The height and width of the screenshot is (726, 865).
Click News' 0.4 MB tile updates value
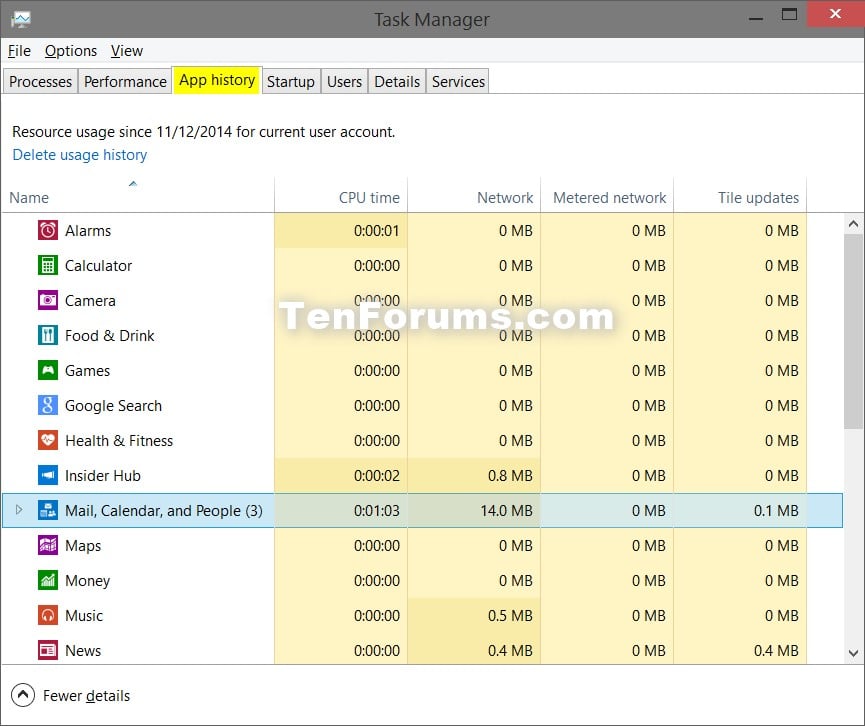click(x=776, y=651)
